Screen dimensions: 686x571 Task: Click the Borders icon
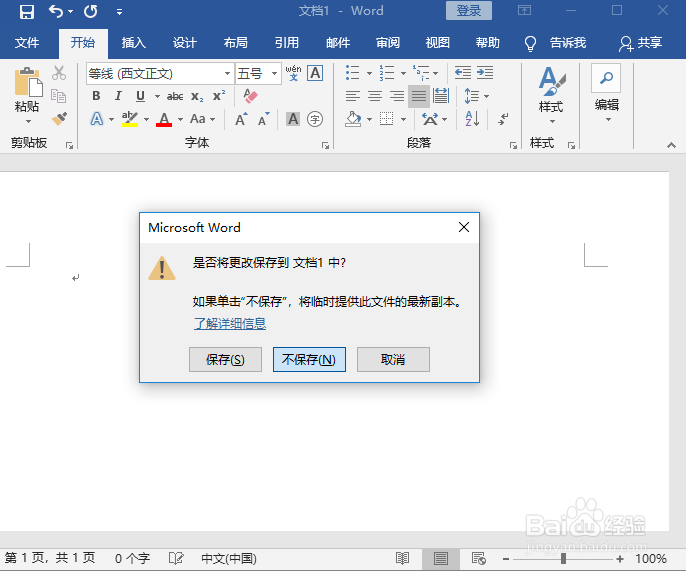pyautogui.click(x=386, y=119)
